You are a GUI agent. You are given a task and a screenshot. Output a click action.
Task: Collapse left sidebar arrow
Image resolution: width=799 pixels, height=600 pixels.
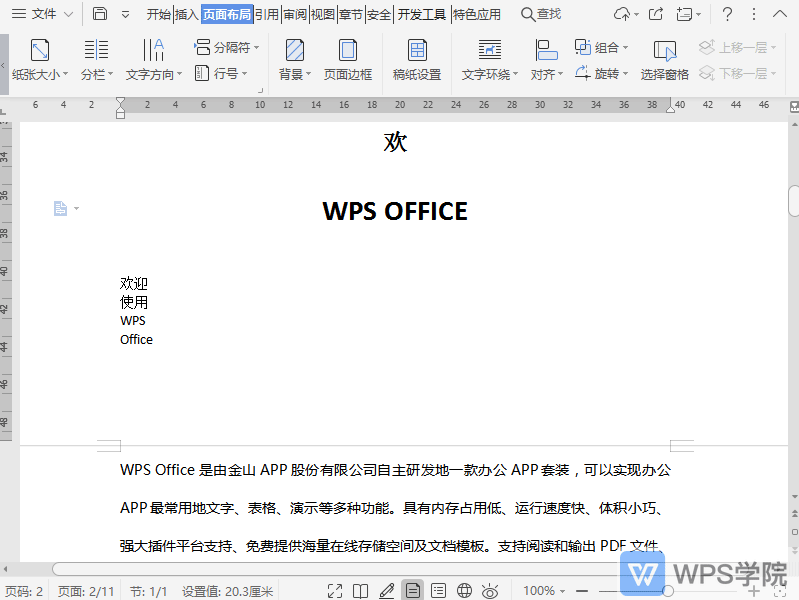tap(4, 65)
